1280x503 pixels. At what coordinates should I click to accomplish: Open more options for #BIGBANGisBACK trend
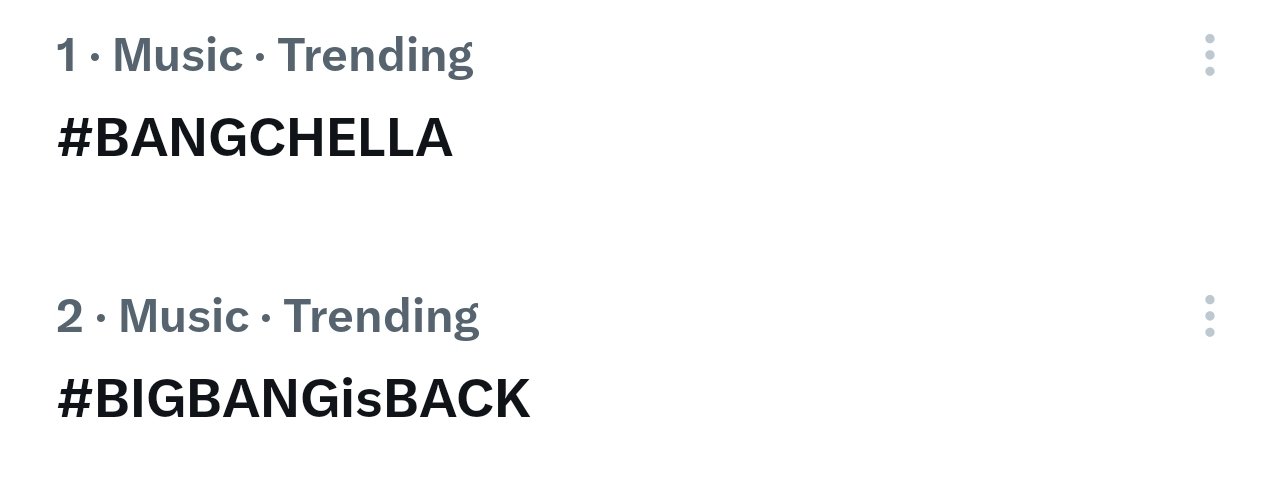(x=1209, y=316)
